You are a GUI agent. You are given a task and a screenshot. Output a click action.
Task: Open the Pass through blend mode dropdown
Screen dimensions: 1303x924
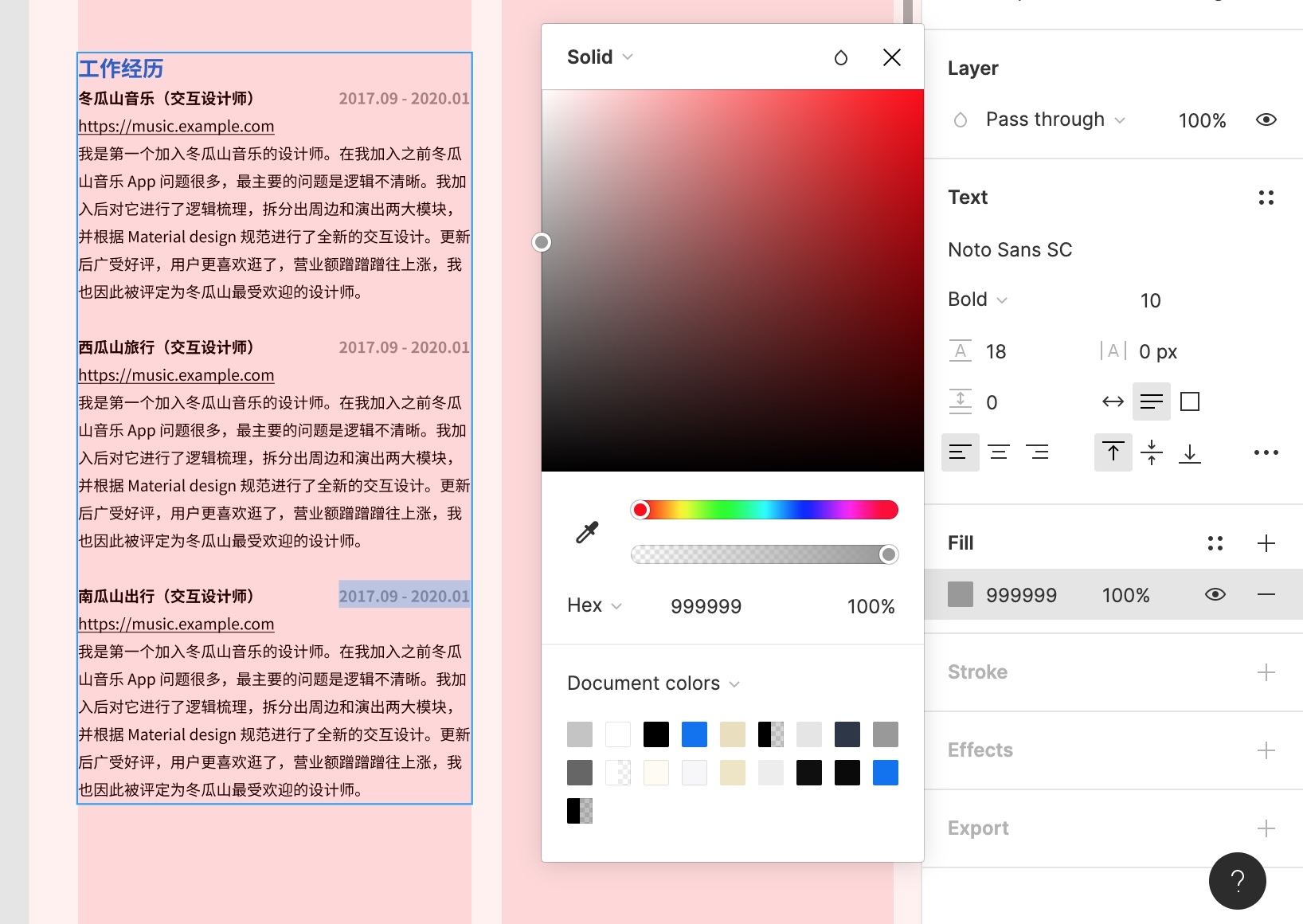click(1055, 119)
